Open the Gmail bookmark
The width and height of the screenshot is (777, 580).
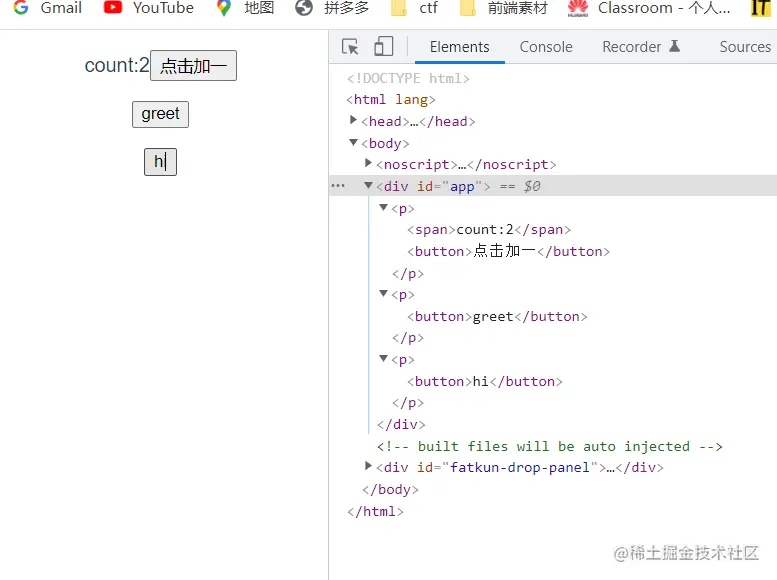48,8
